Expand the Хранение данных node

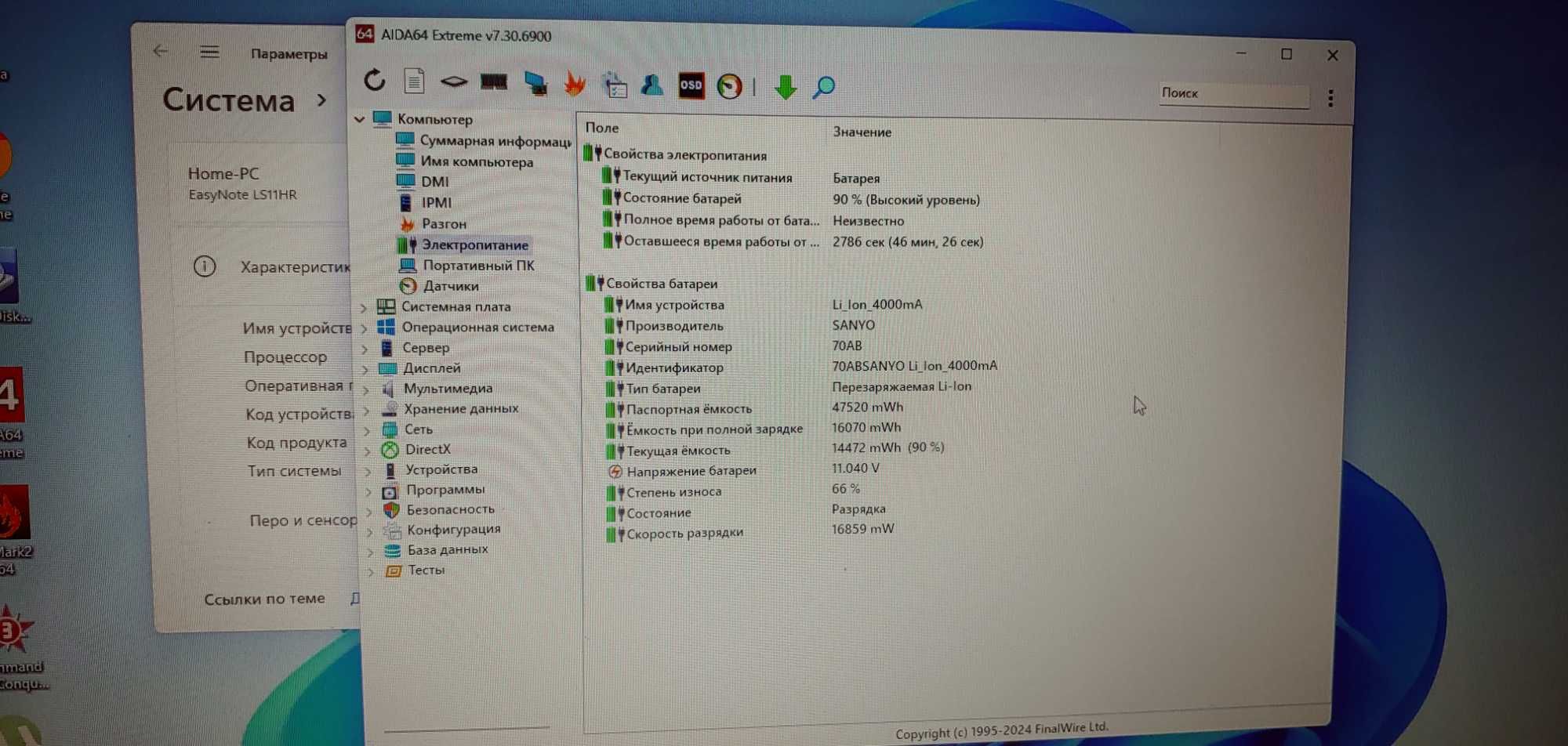pos(366,410)
